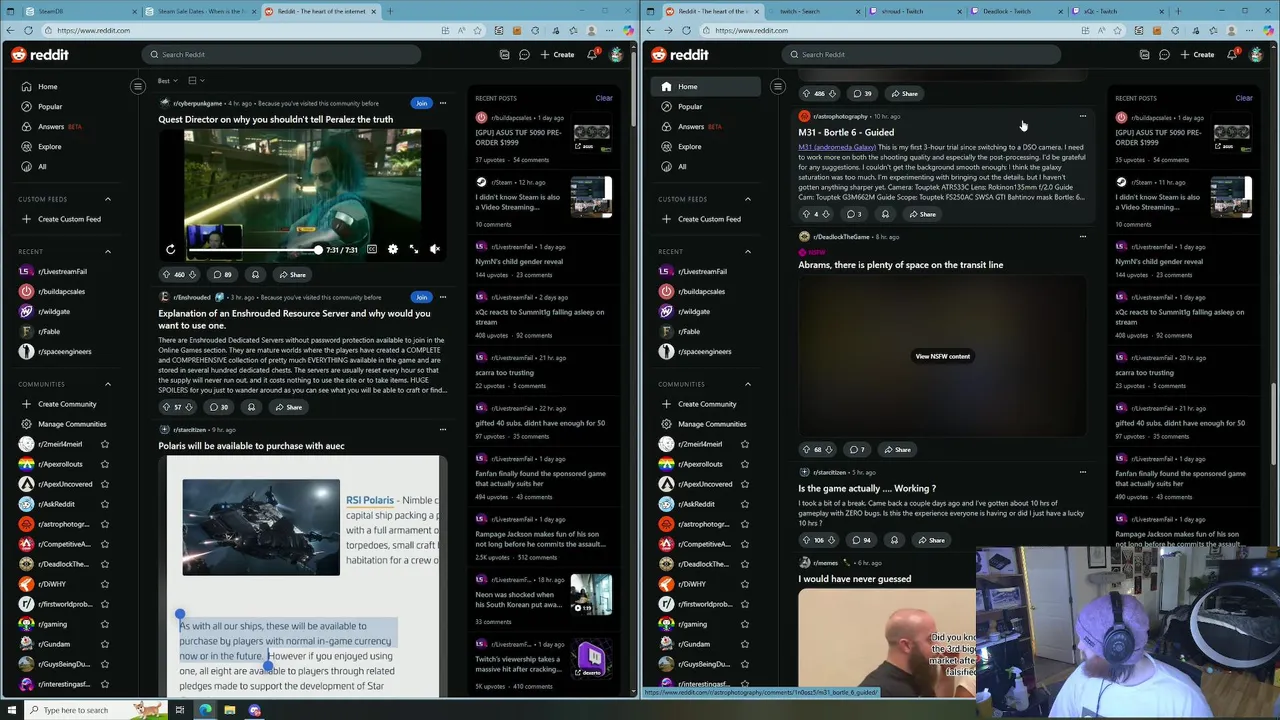The width and height of the screenshot is (1280, 720).
Task: Open the Best sort dropdown in left window
Action: [168, 81]
